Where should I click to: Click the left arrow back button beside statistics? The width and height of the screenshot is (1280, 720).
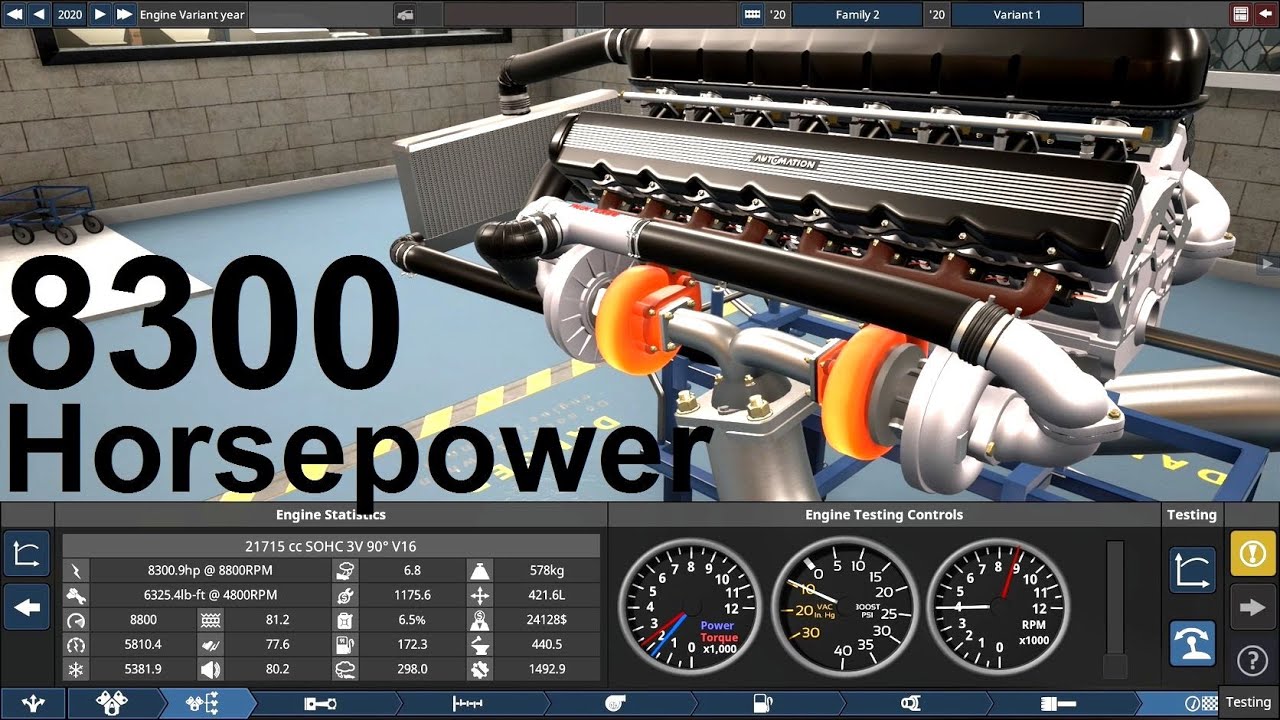[x=27, y=607]
